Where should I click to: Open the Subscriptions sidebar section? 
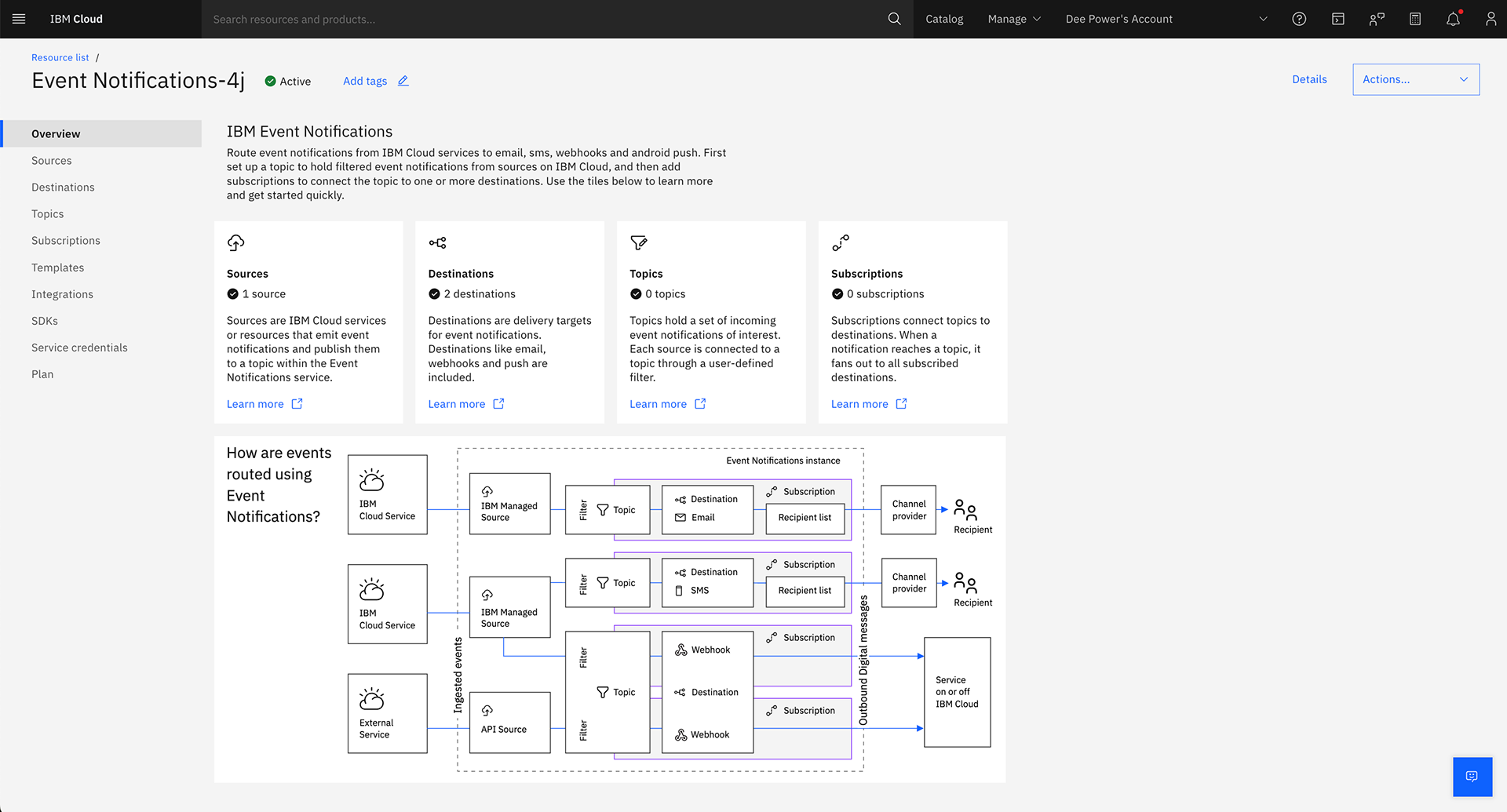click(x=66, y=241)
